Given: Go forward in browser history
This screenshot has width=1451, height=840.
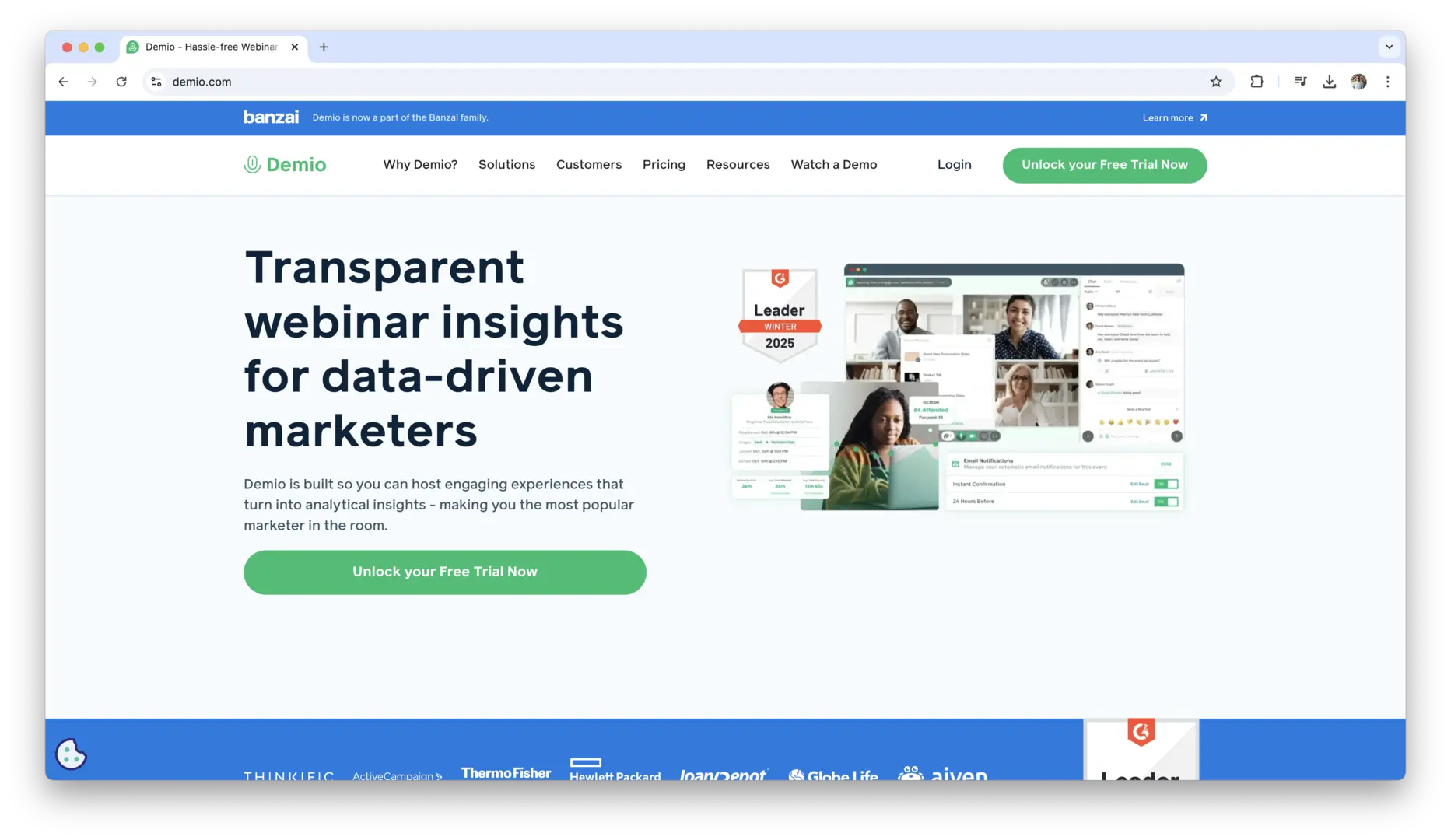Looking at the screenshot, I should click(x=93, y=82).
